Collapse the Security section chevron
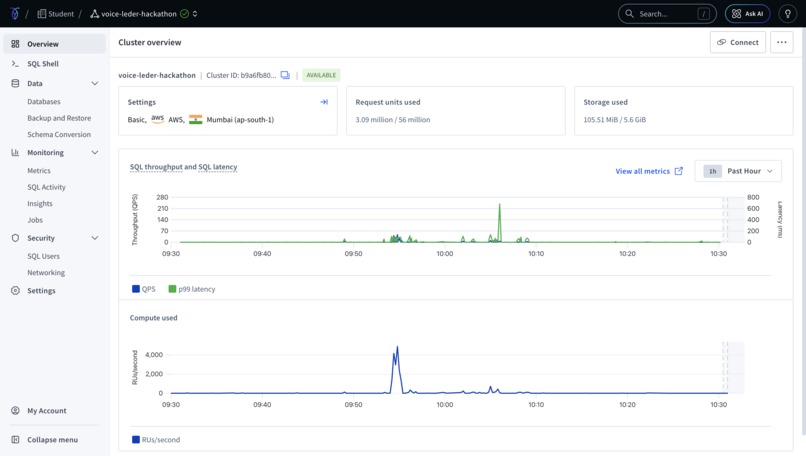Screen dimensions: 806x456 click(95, 238)
